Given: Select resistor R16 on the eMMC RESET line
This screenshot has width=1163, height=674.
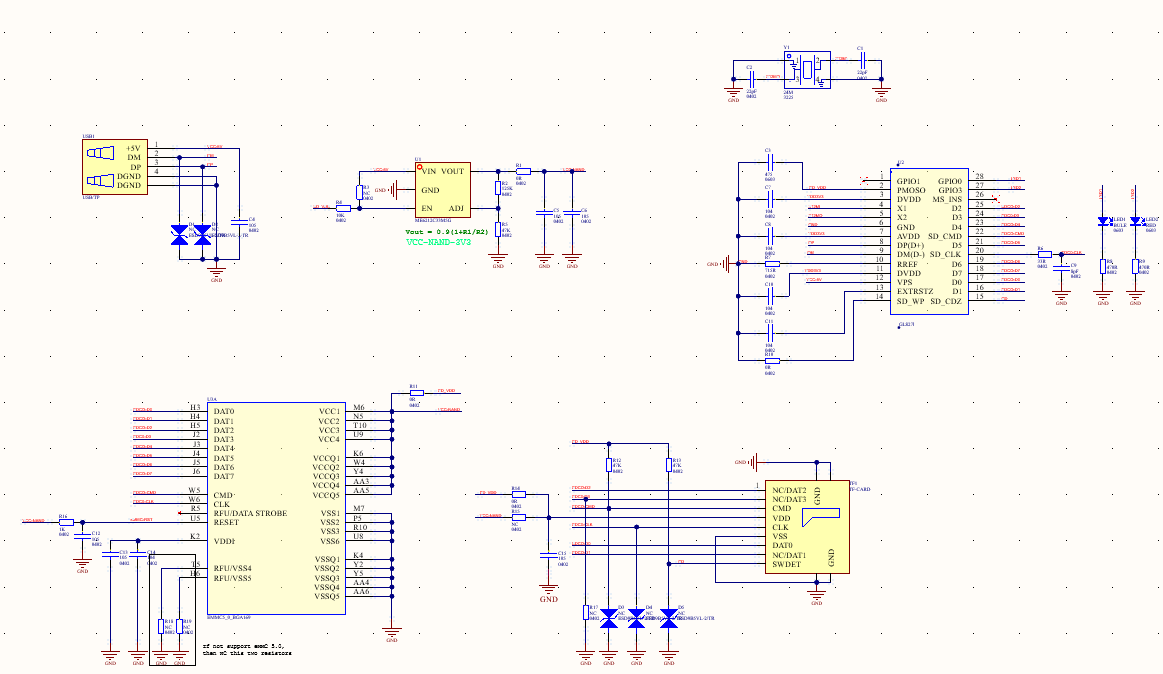Looking at the screenshot, I should (66, 522).
